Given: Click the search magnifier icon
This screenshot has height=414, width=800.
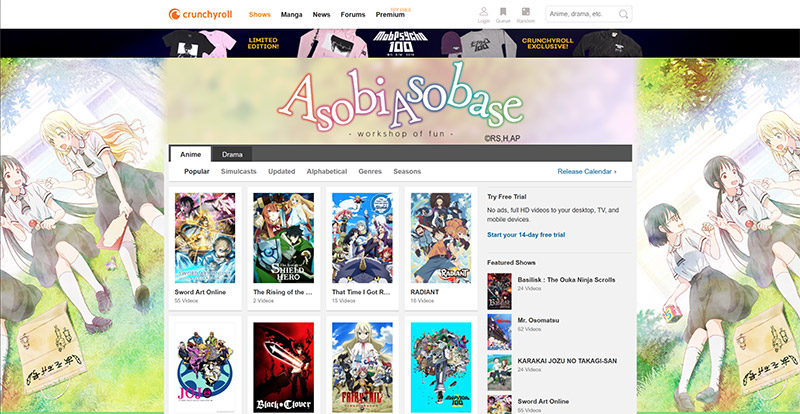Looking at the screenshot, I should click(x=623, y=14).
